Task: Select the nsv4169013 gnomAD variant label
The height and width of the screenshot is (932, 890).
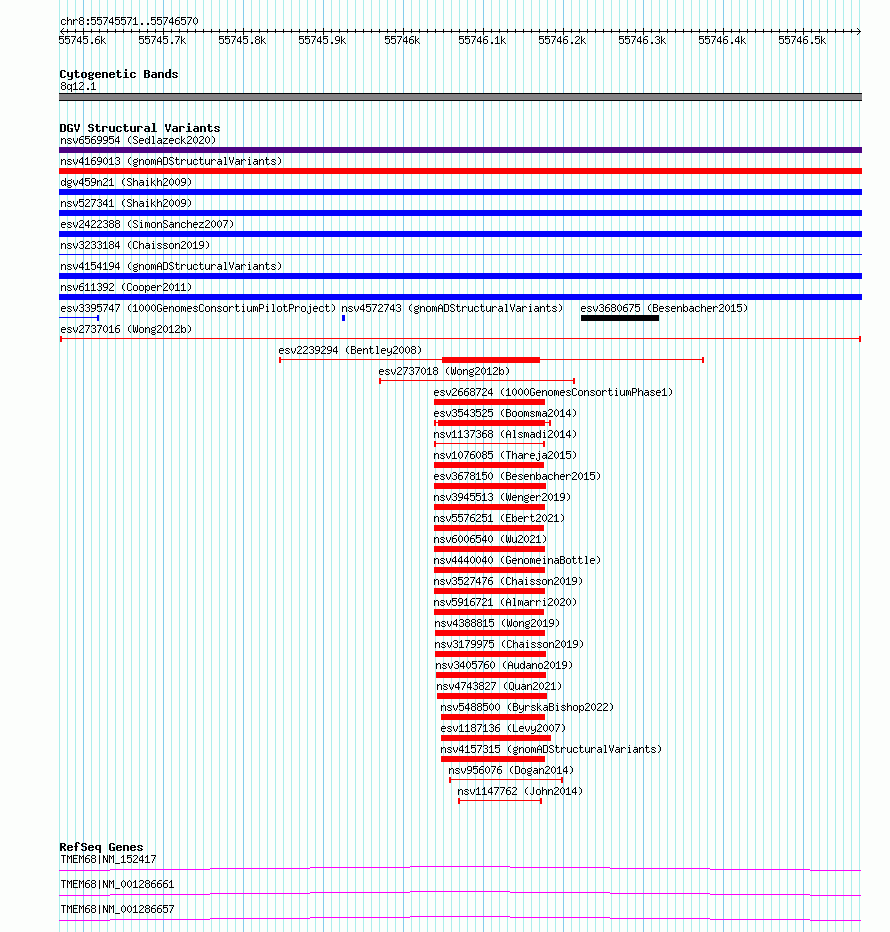Action: pos(171,161)
